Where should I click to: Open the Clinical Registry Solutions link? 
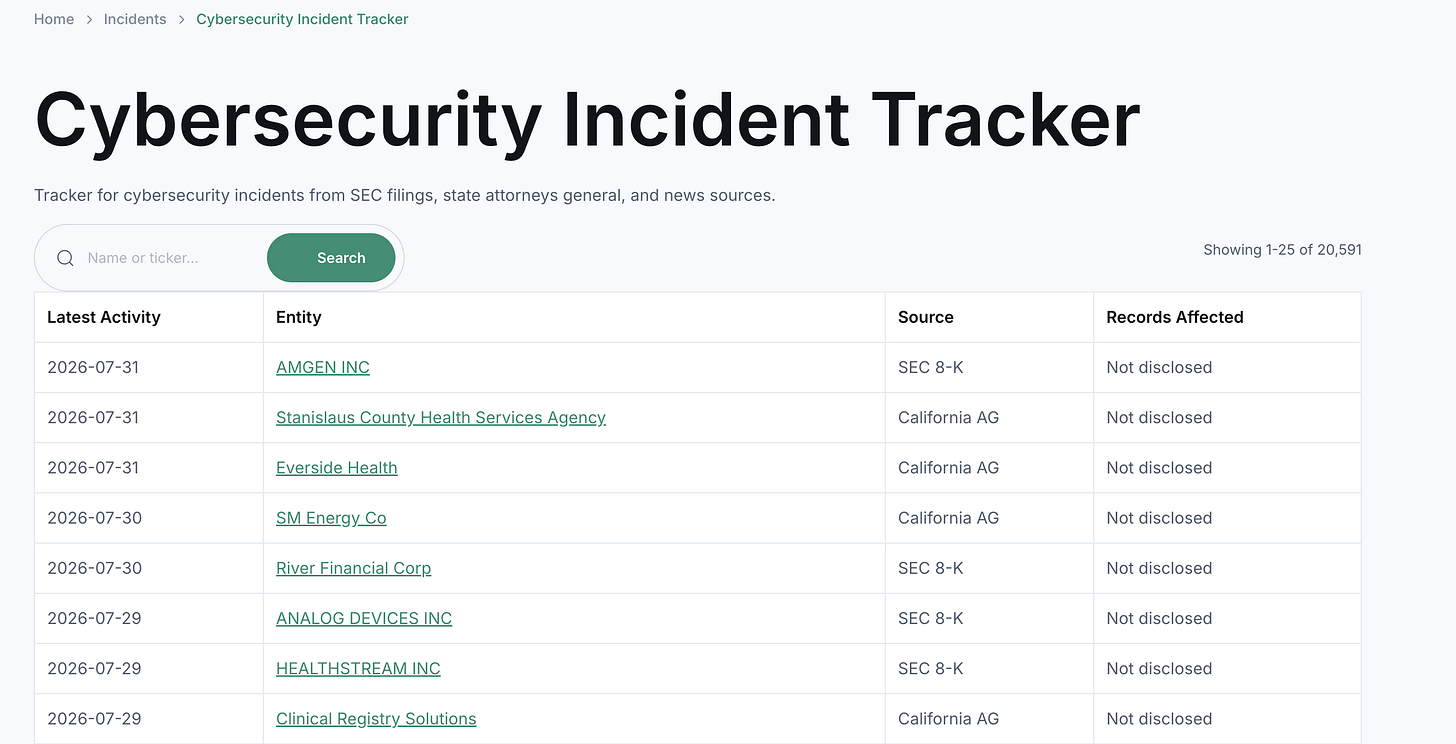click(376, 718)
